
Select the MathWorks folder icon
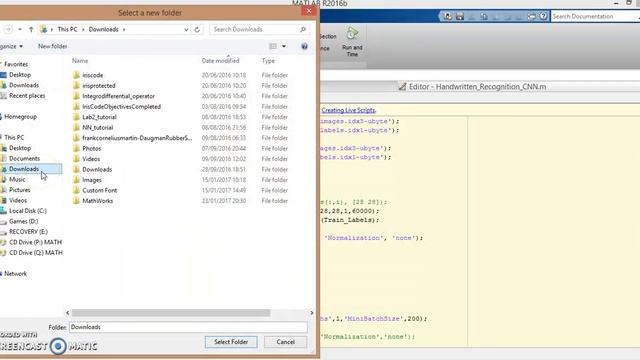(x=76, y=201)
